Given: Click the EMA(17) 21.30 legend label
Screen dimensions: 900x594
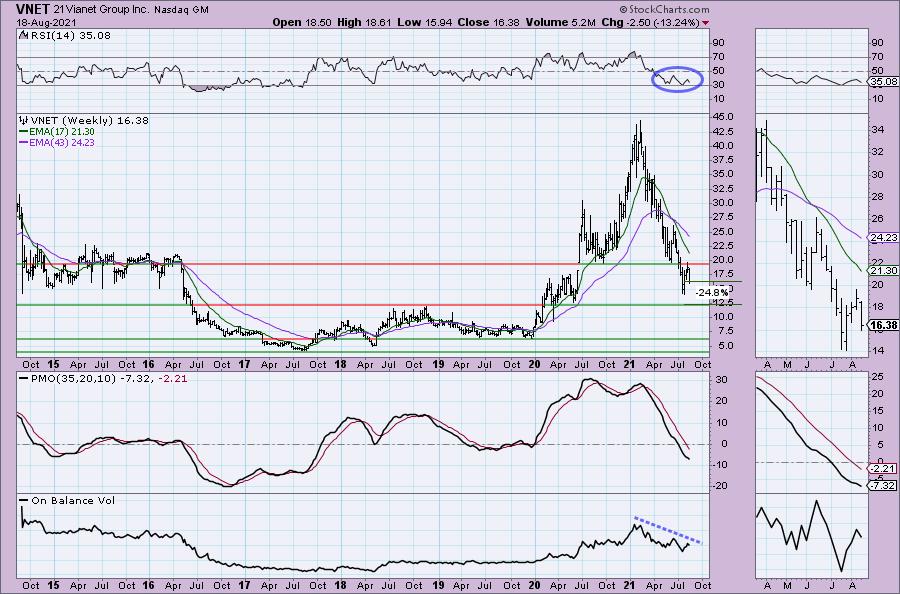Looking at the screenshot, I should click(62, 131).
